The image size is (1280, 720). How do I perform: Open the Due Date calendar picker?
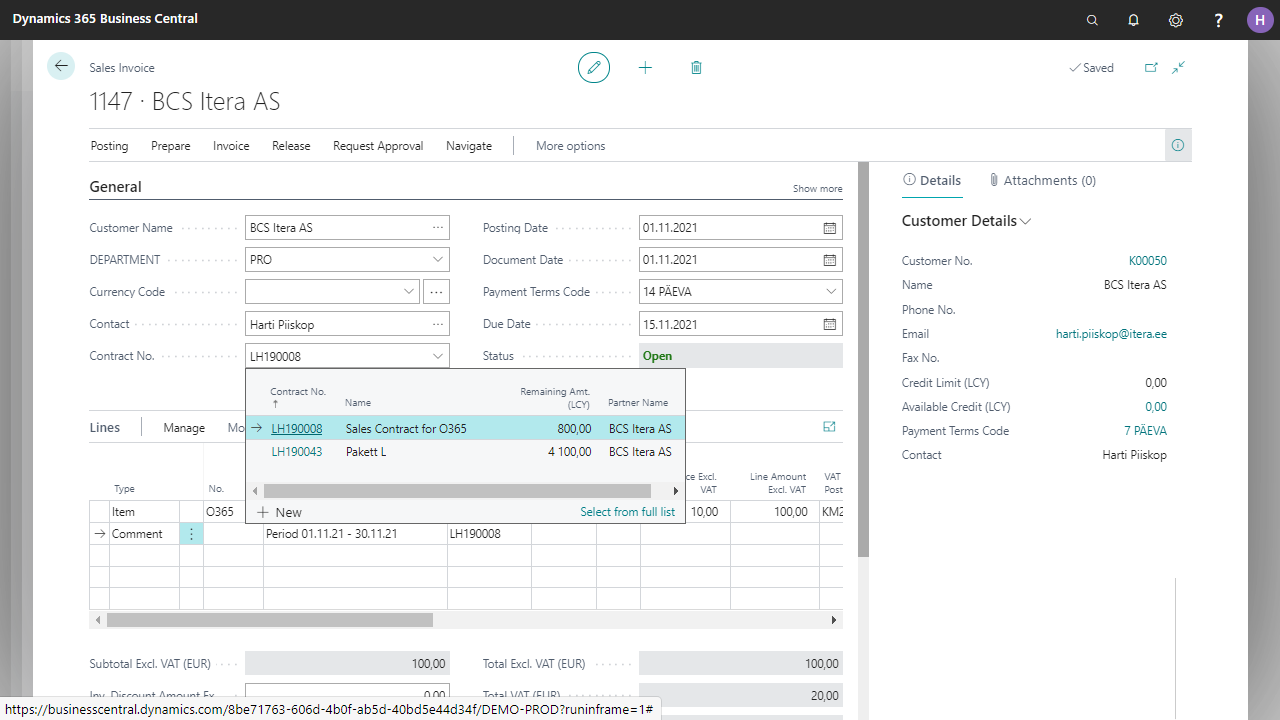[x=829, y=324]
